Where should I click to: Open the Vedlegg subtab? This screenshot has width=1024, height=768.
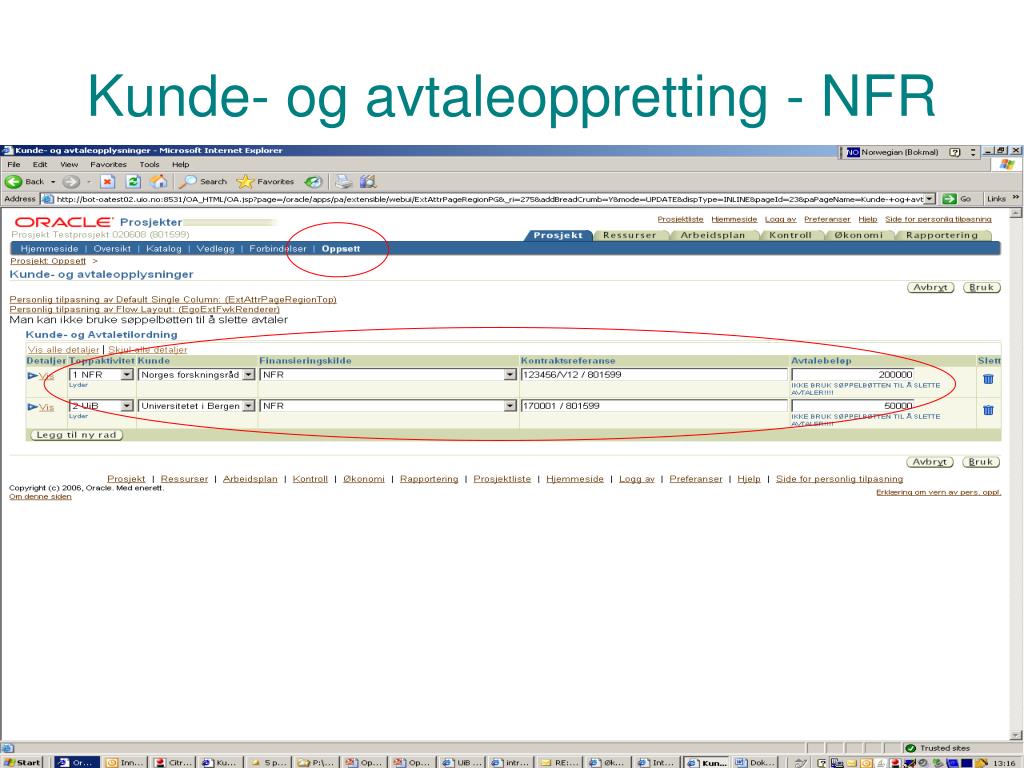click(x=215, y=249)
